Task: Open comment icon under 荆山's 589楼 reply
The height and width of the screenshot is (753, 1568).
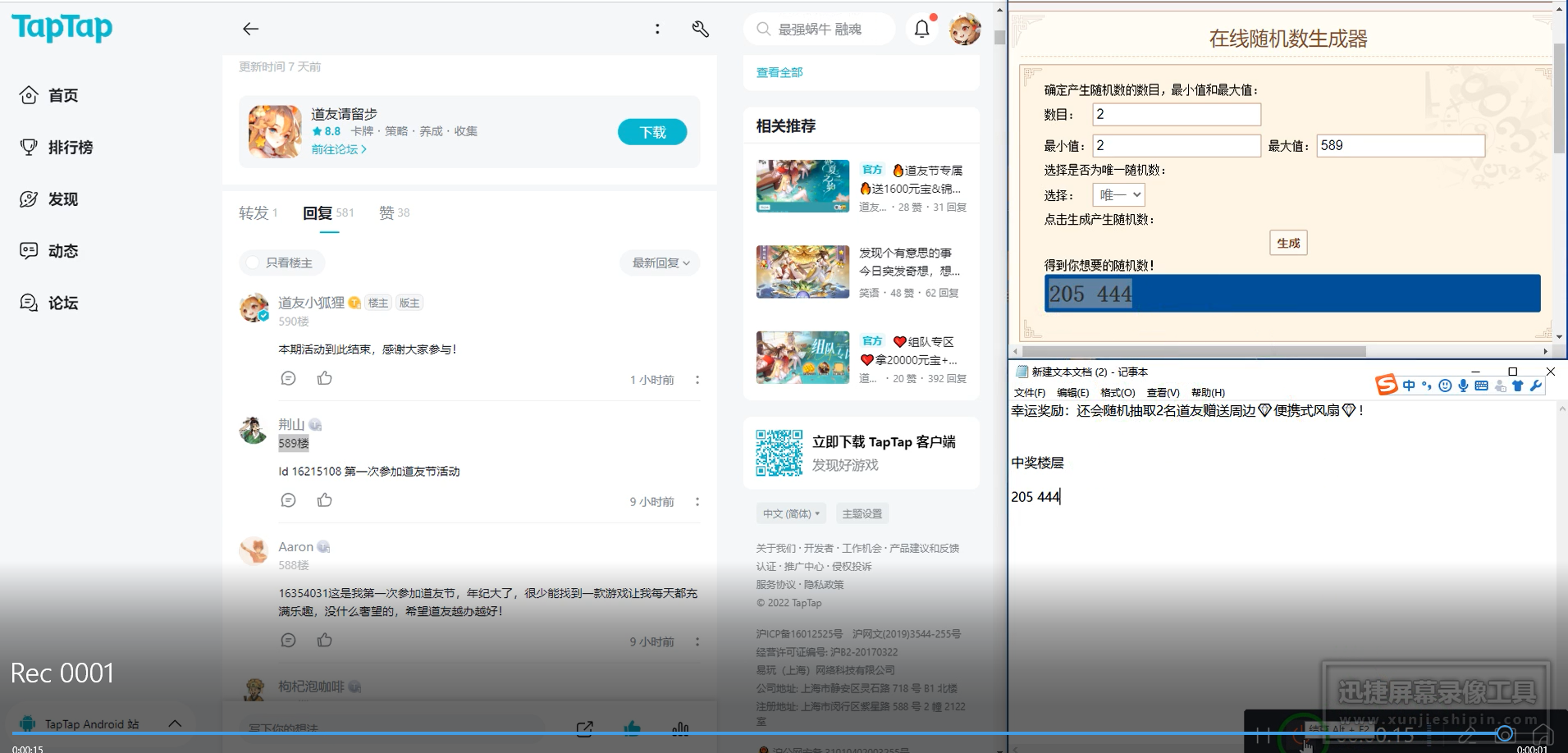Action: 288,500
